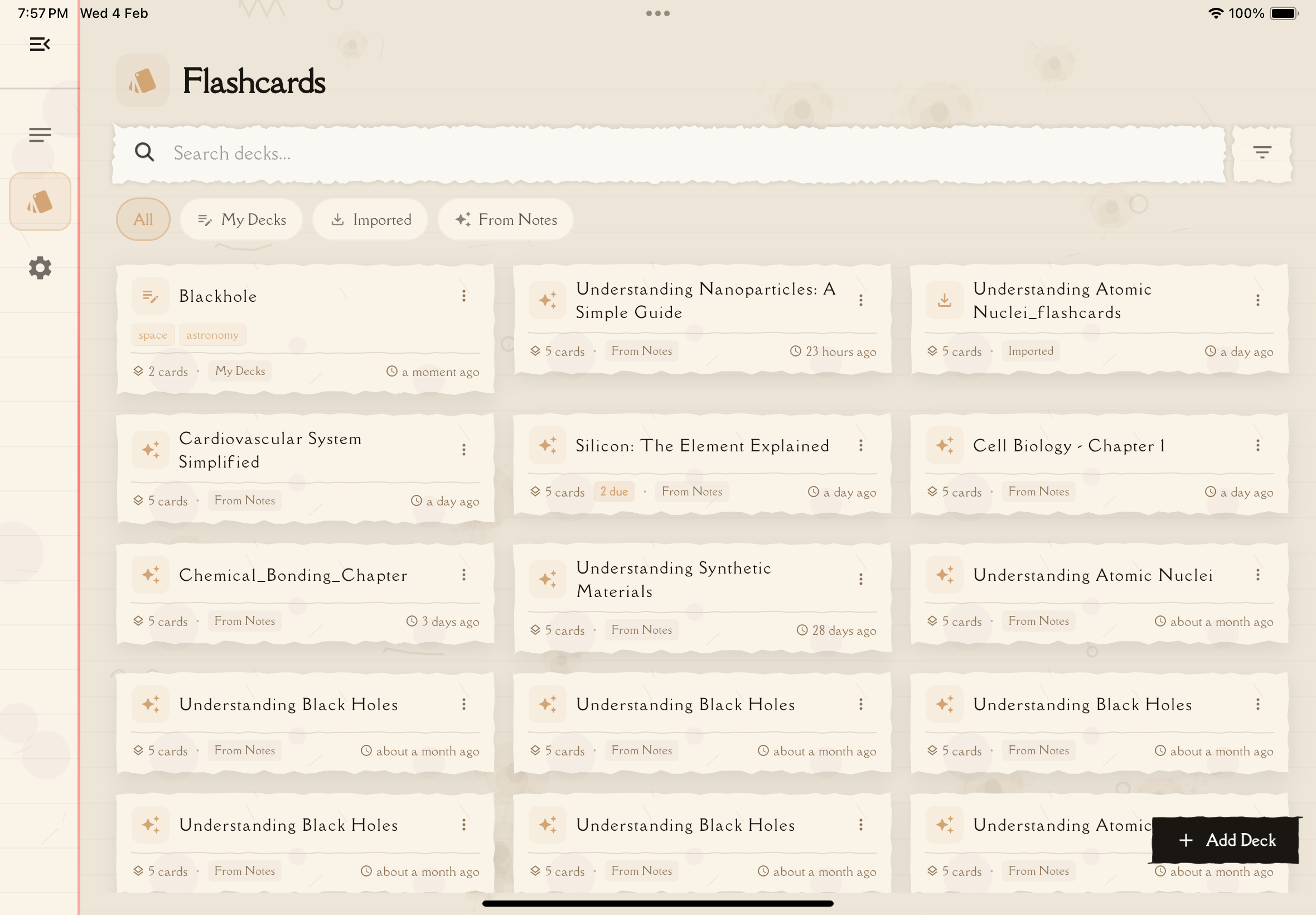The width and height of the screenshot is (1316, 915).
Task: Tap the astronomy tag on Blackhole
Action: 212,335
